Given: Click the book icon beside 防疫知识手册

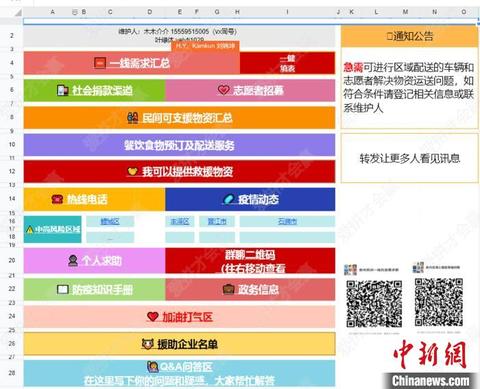Looking at the screenshot, I should pyautogui.click(x=63, y=289).
